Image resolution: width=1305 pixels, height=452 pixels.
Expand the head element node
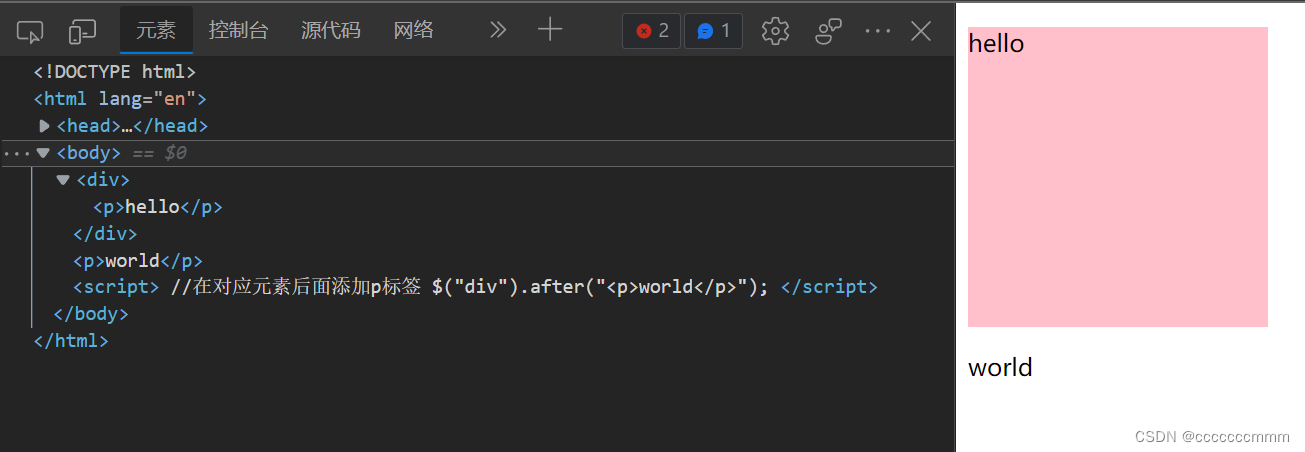(x=44, y=126)
